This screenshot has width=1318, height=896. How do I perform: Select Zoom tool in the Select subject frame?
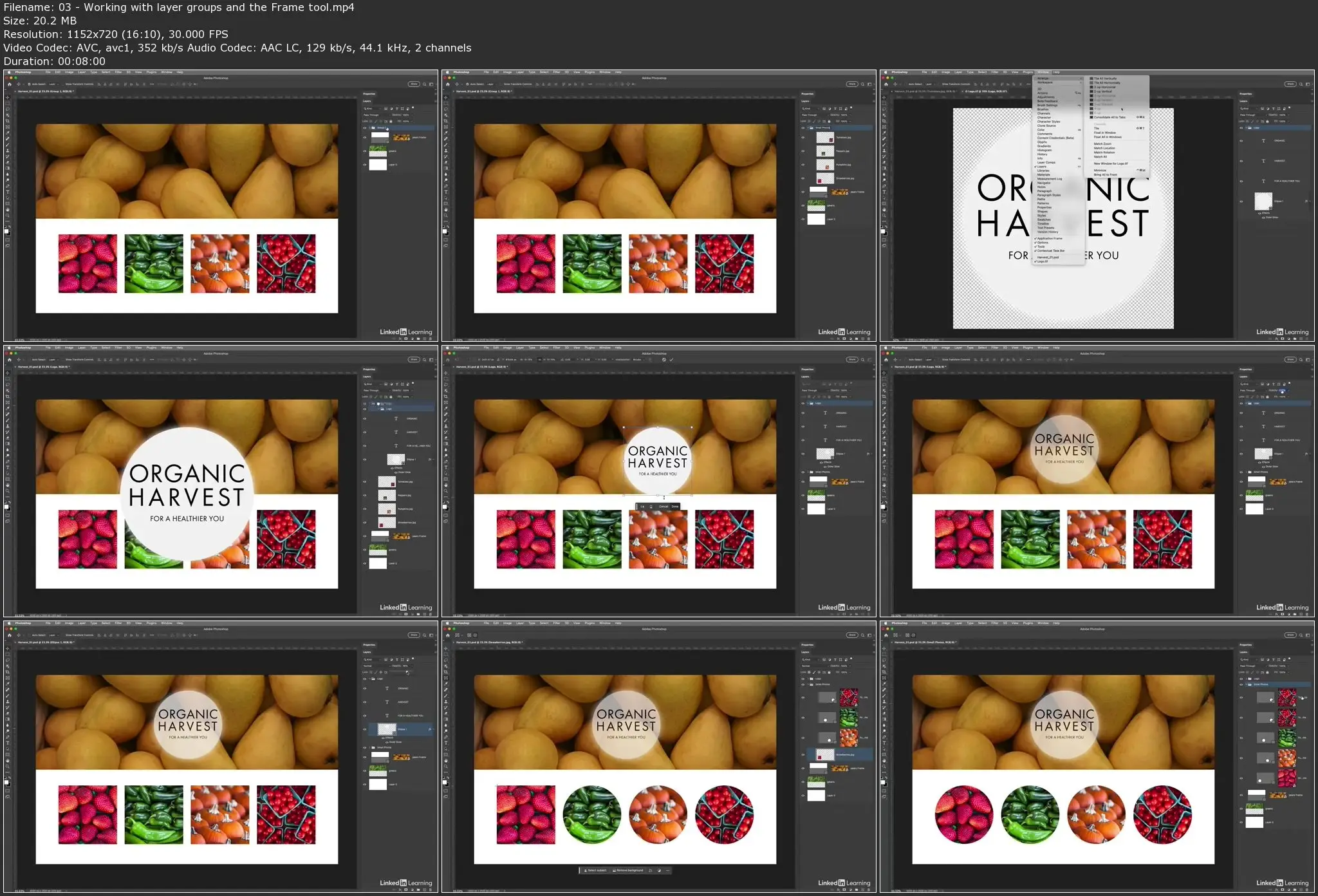tap(446, 767)
